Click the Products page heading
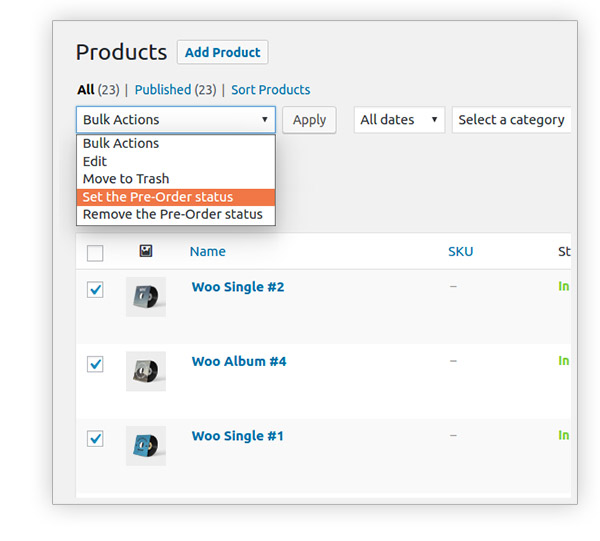600x541 pixels. 121,52
